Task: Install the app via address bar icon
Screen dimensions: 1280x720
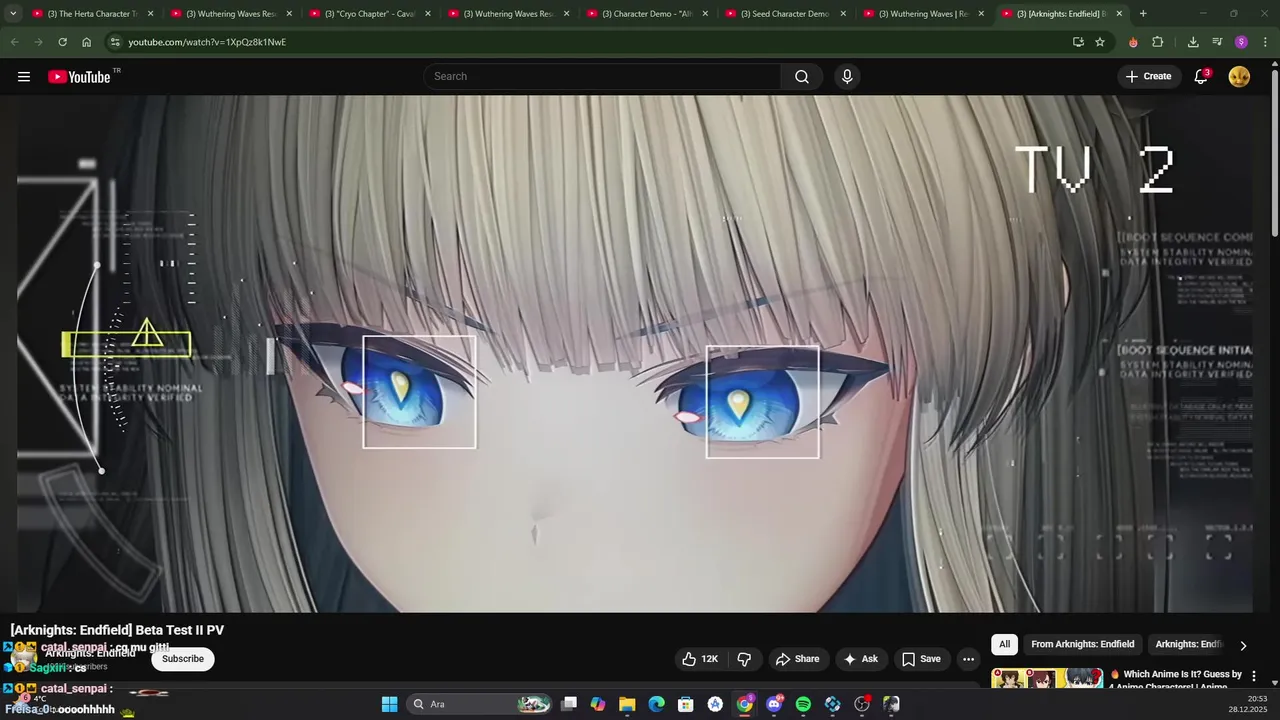Action: [1078, 42]
